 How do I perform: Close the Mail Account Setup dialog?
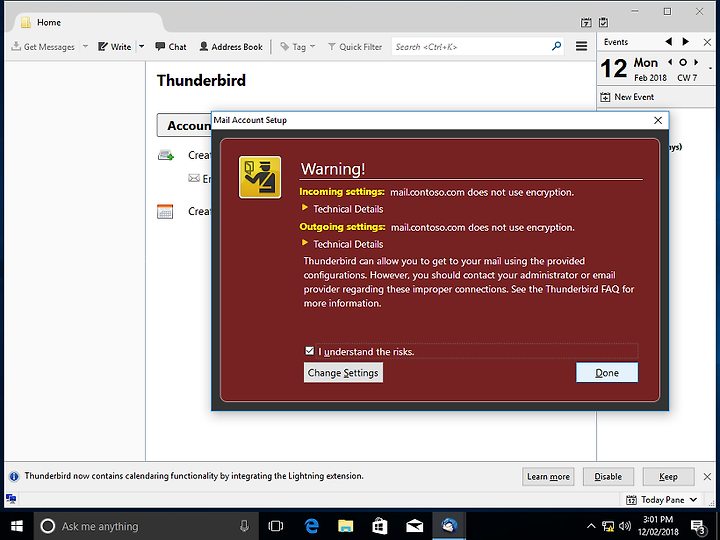pyautogui.click(x=658, y=120)
